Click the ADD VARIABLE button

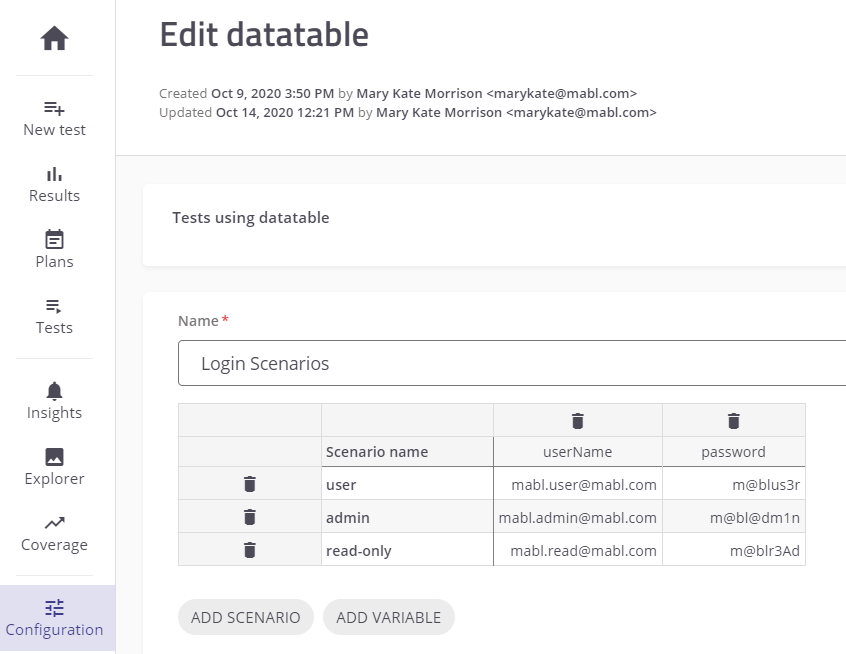click(388, 617)
